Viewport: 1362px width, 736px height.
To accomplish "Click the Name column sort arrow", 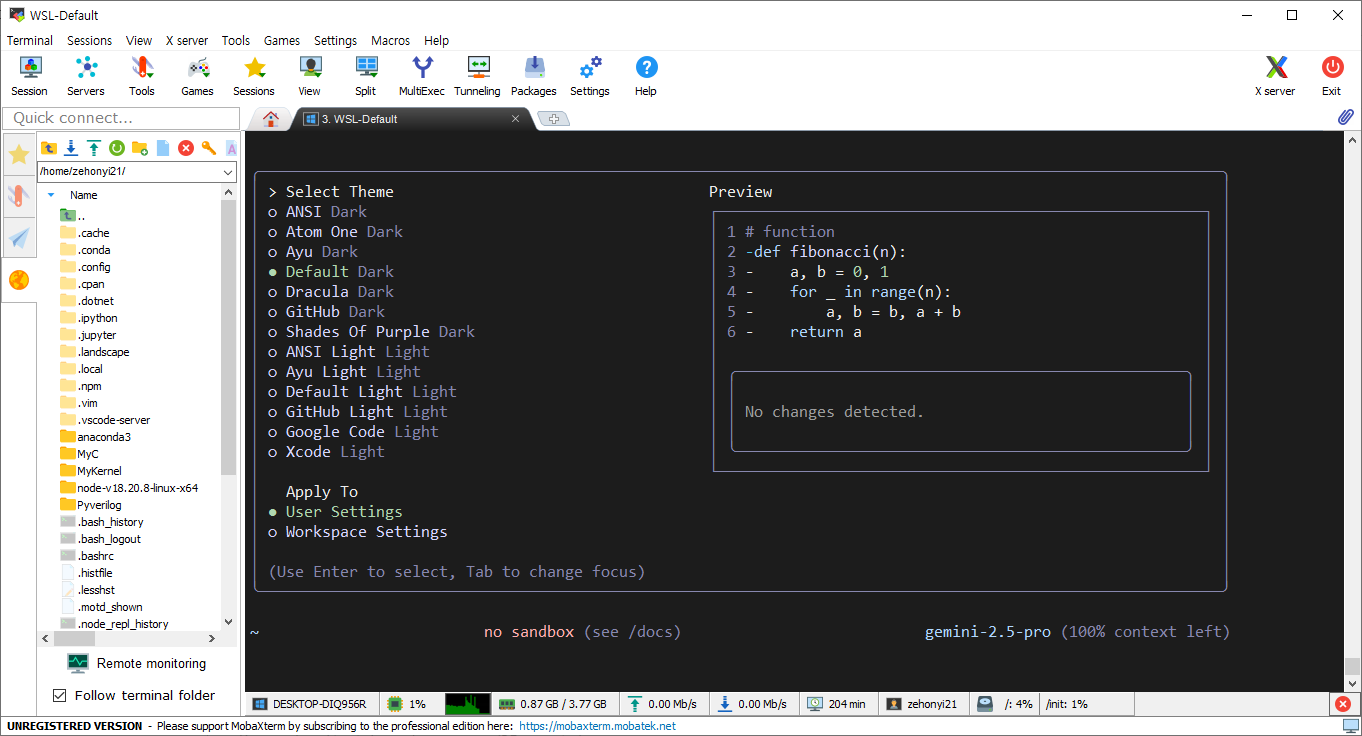I will click(x=51, y=195).
